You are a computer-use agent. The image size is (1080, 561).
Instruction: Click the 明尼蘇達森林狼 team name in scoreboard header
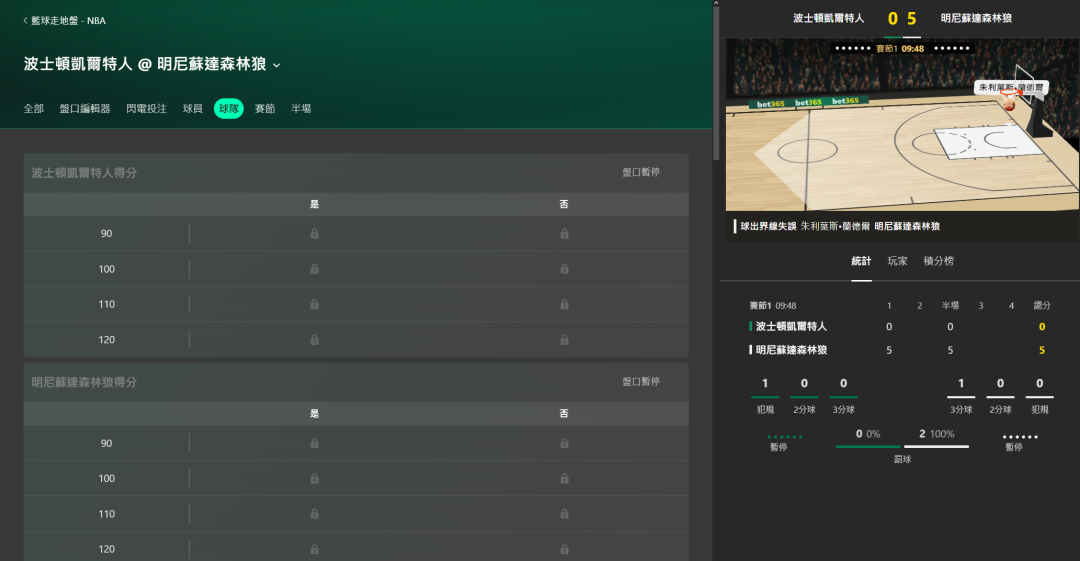click(x=976, y=18)
